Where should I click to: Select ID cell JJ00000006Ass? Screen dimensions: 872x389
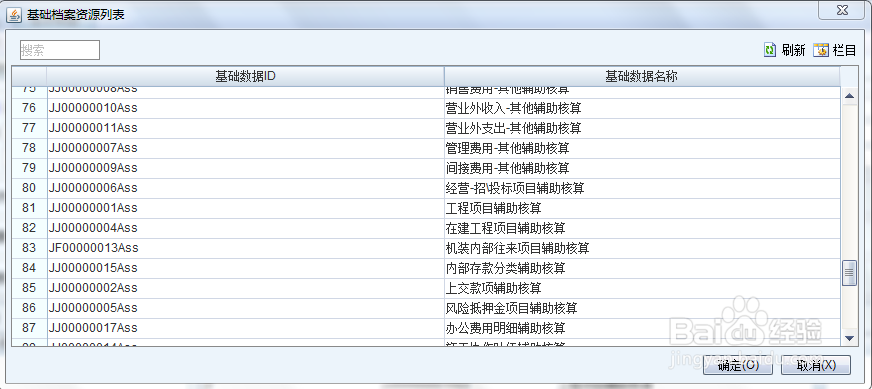[x=245, y=188]
